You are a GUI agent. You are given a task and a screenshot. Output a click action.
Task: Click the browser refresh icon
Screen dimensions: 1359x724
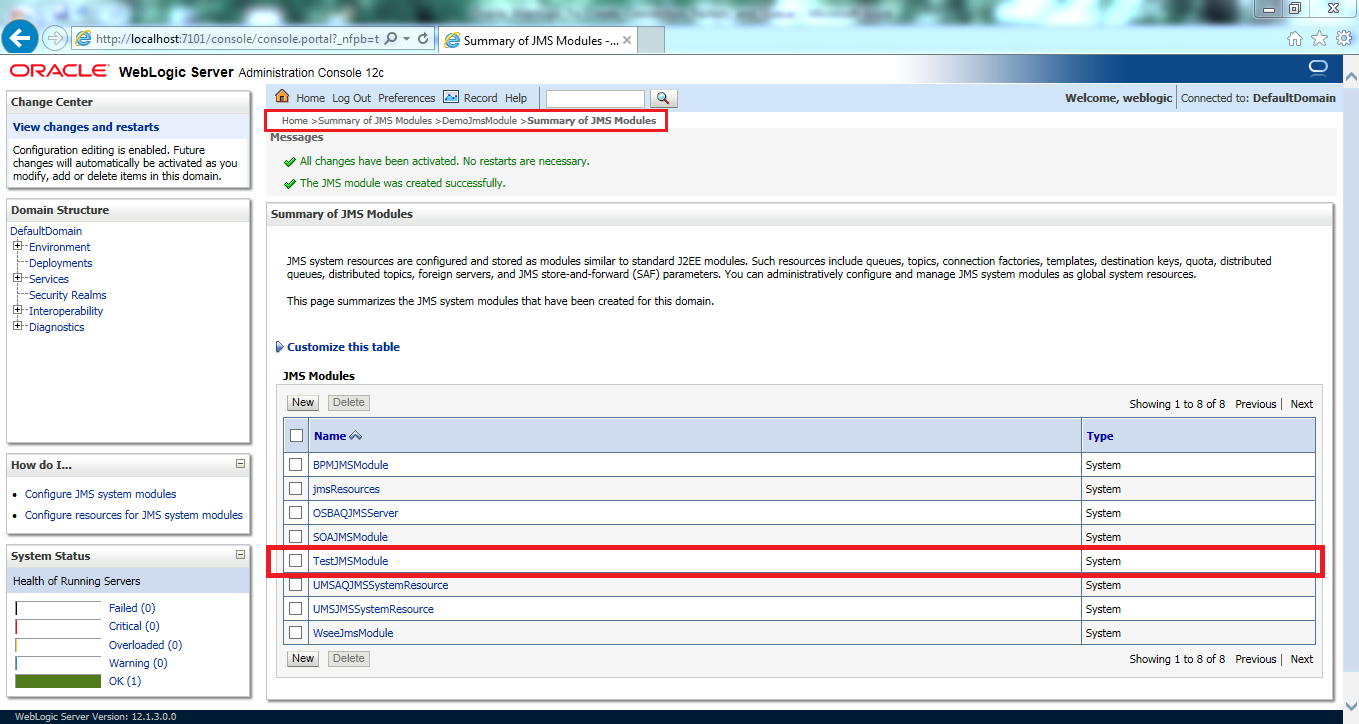click(423, 38)
